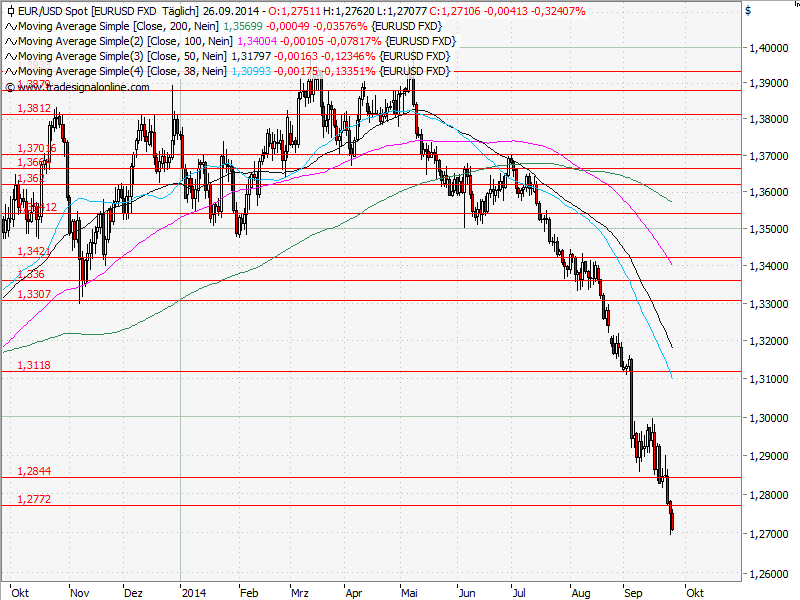Click the magenta 1,34004 moving average value
This screenshot has width=800, height=600.
(257, 41)
